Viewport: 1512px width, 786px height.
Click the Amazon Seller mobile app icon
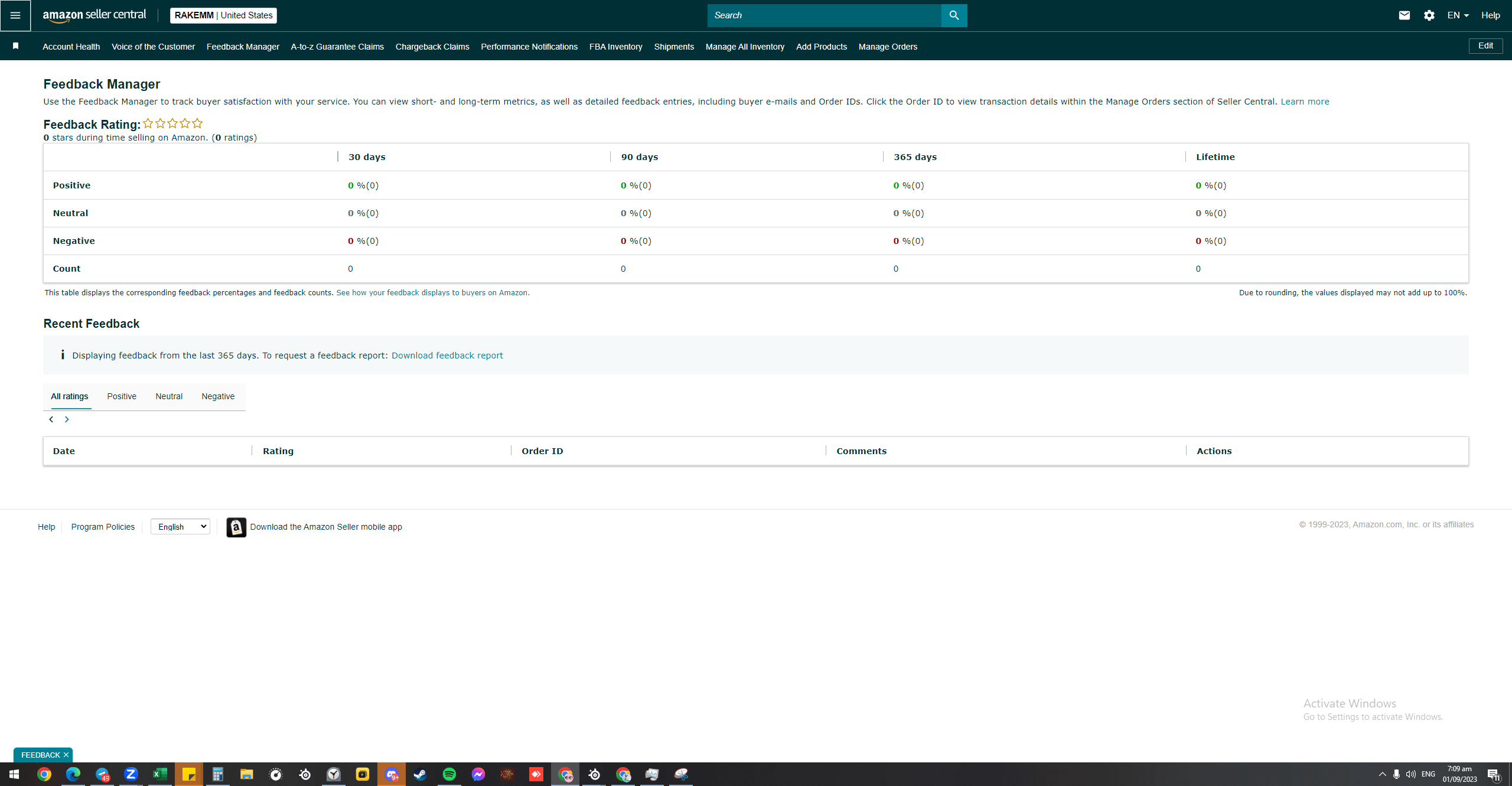pos(236,527)
